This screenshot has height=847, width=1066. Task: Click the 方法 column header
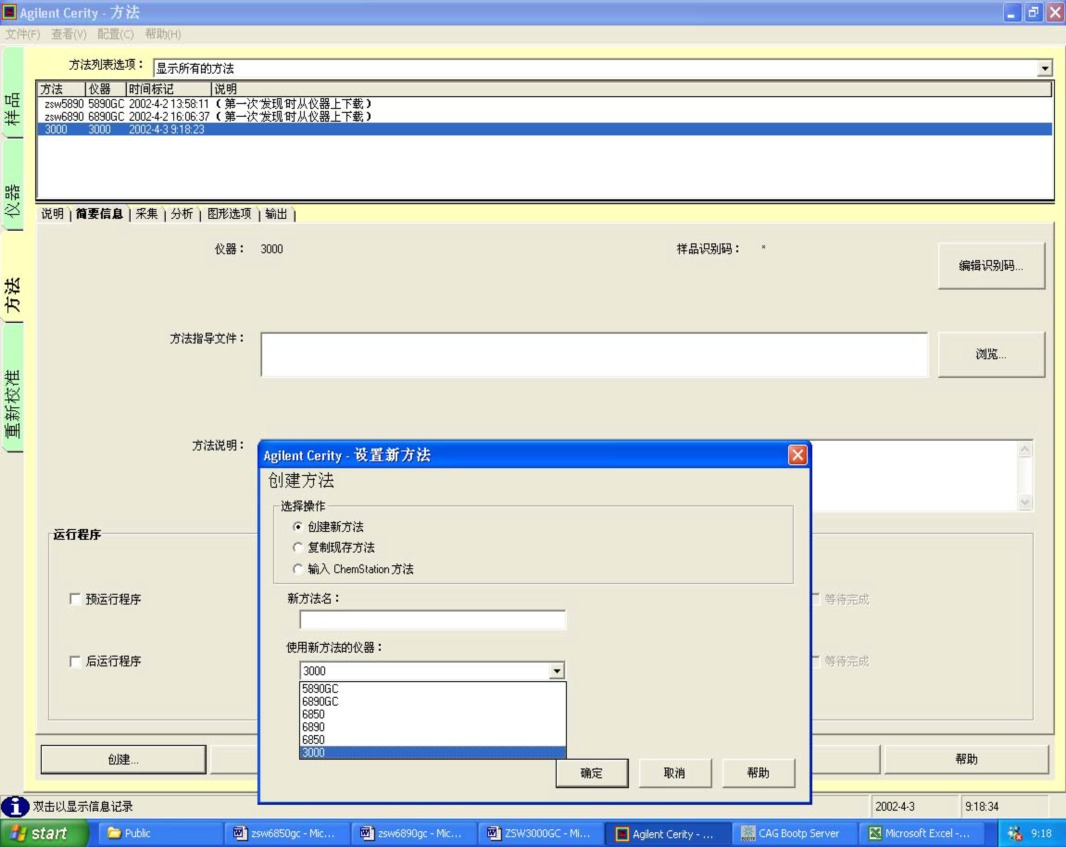pyautogui.click(x=61, y=89)
